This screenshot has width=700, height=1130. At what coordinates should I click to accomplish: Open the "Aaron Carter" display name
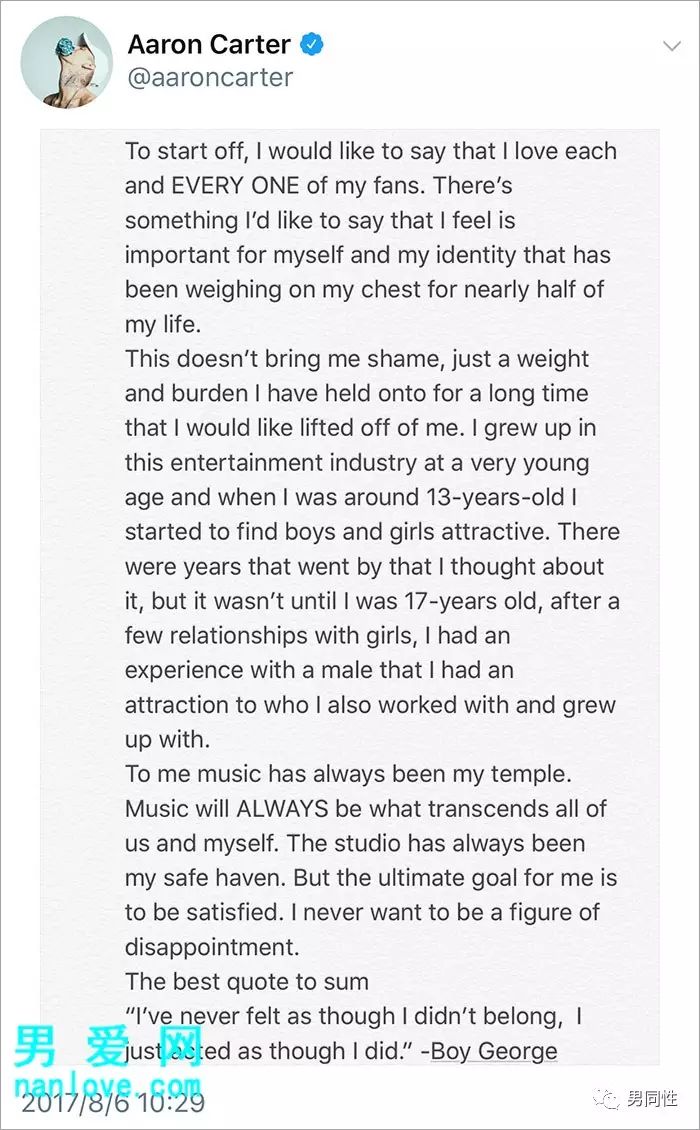tap(209, 45)
